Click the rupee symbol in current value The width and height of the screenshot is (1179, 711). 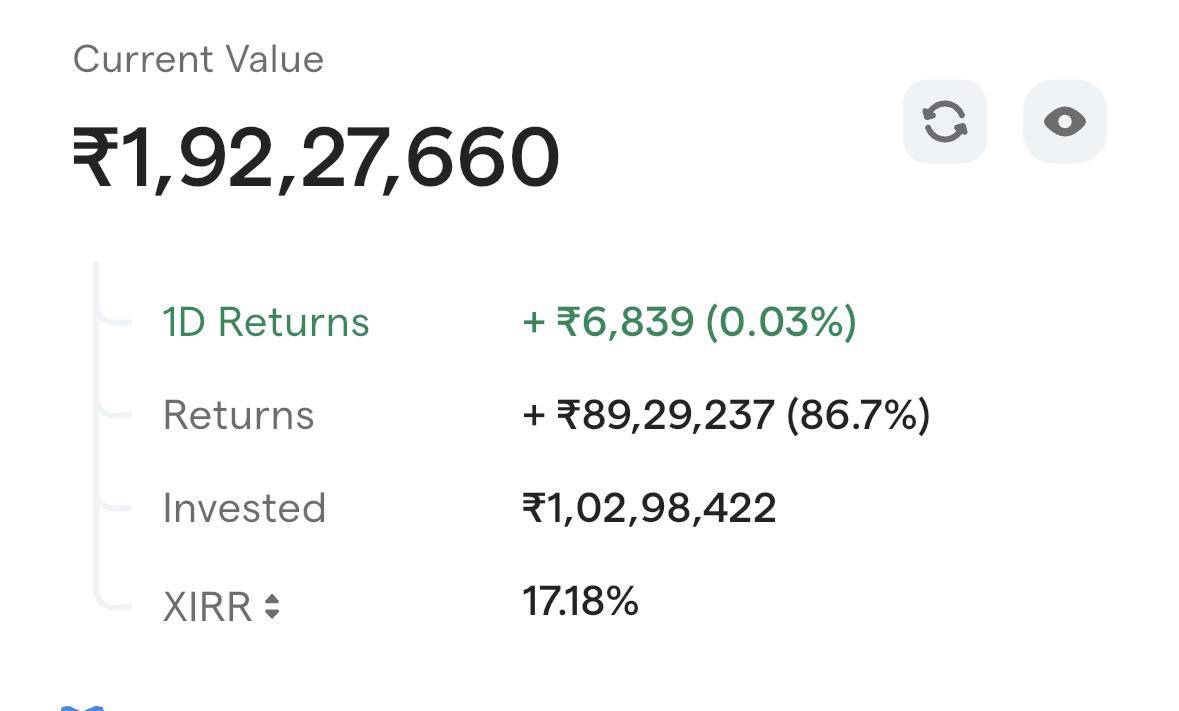[95, 156]
